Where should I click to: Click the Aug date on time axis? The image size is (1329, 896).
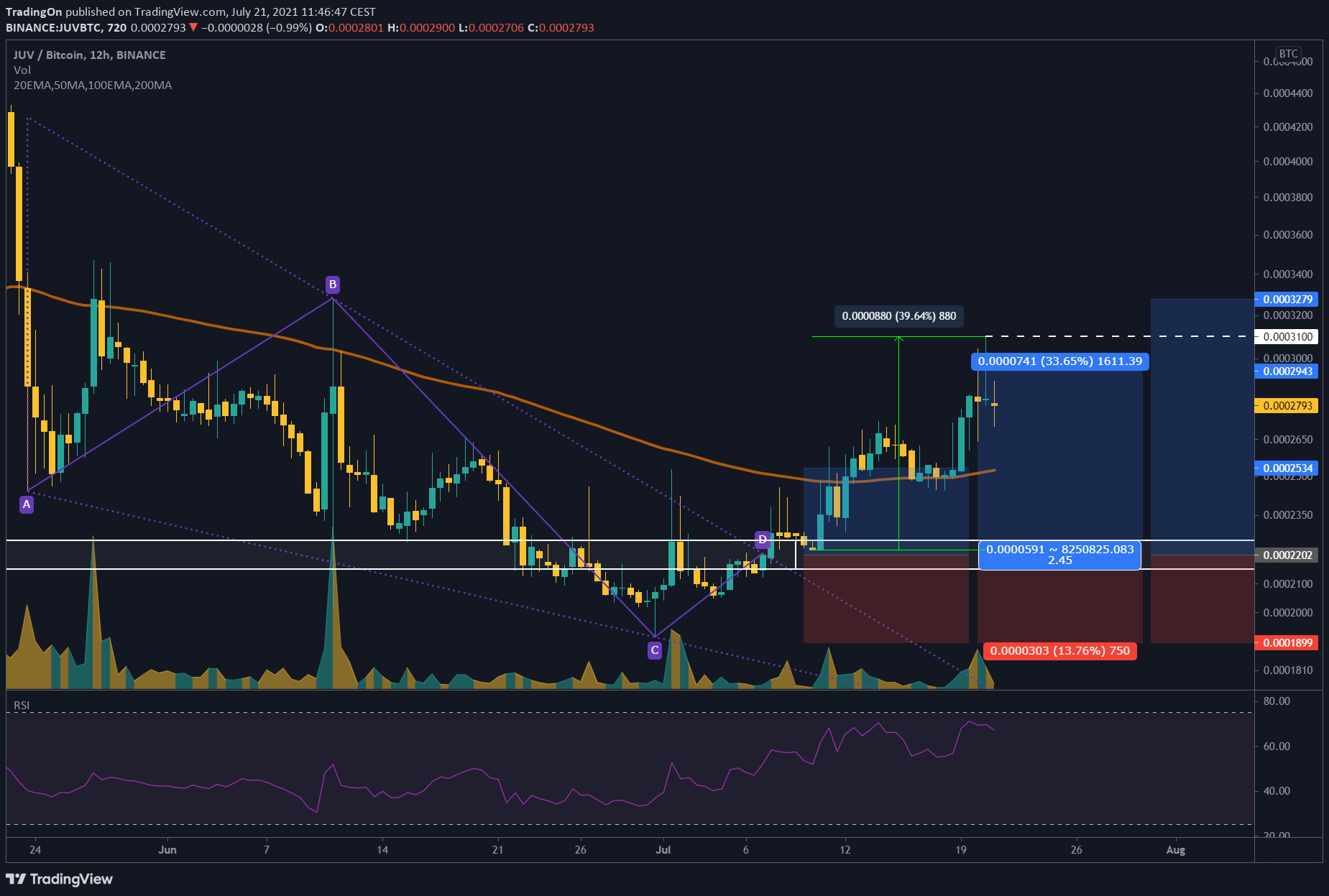coord(1175,849)
